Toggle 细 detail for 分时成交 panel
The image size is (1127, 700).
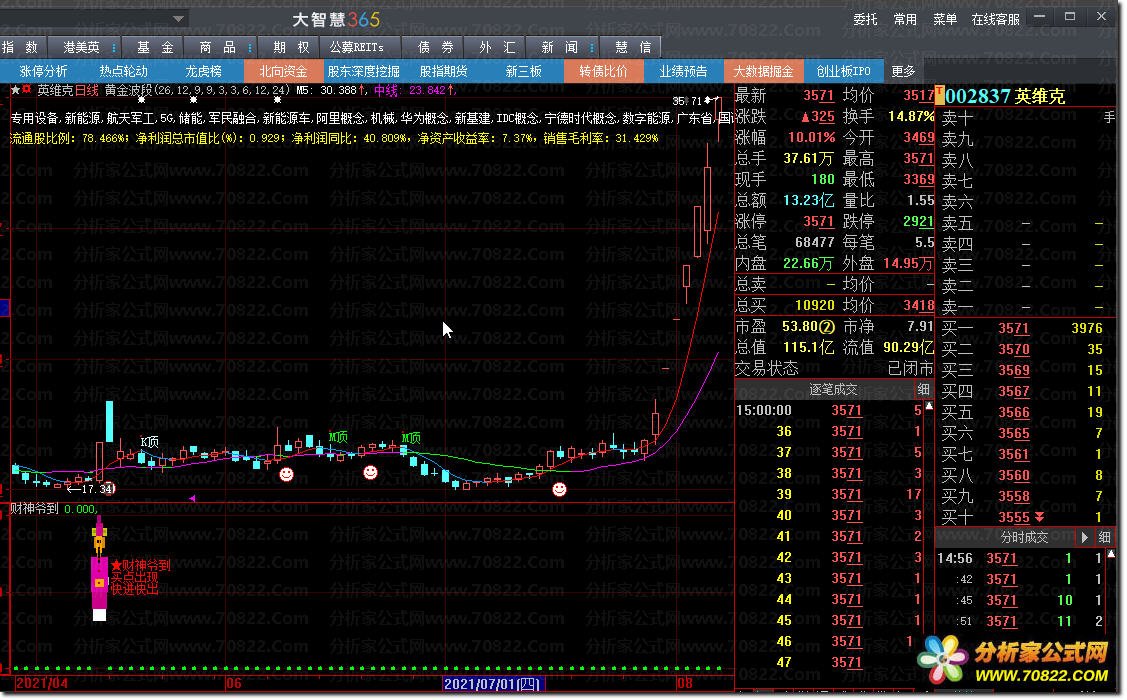[x=1105, y=537]
